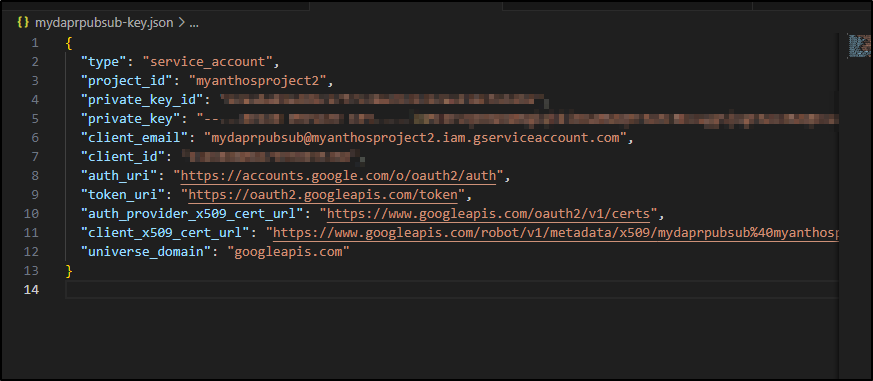The image size is (873, 381).
Task: Click the "client_id" key text
Action: coord(123,157)
